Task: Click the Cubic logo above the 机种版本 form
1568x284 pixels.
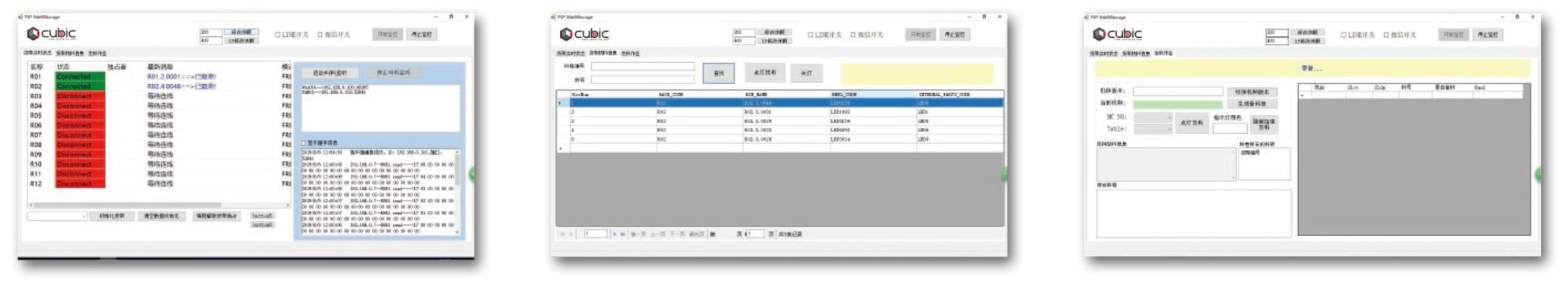Action: coord(1117,33)
